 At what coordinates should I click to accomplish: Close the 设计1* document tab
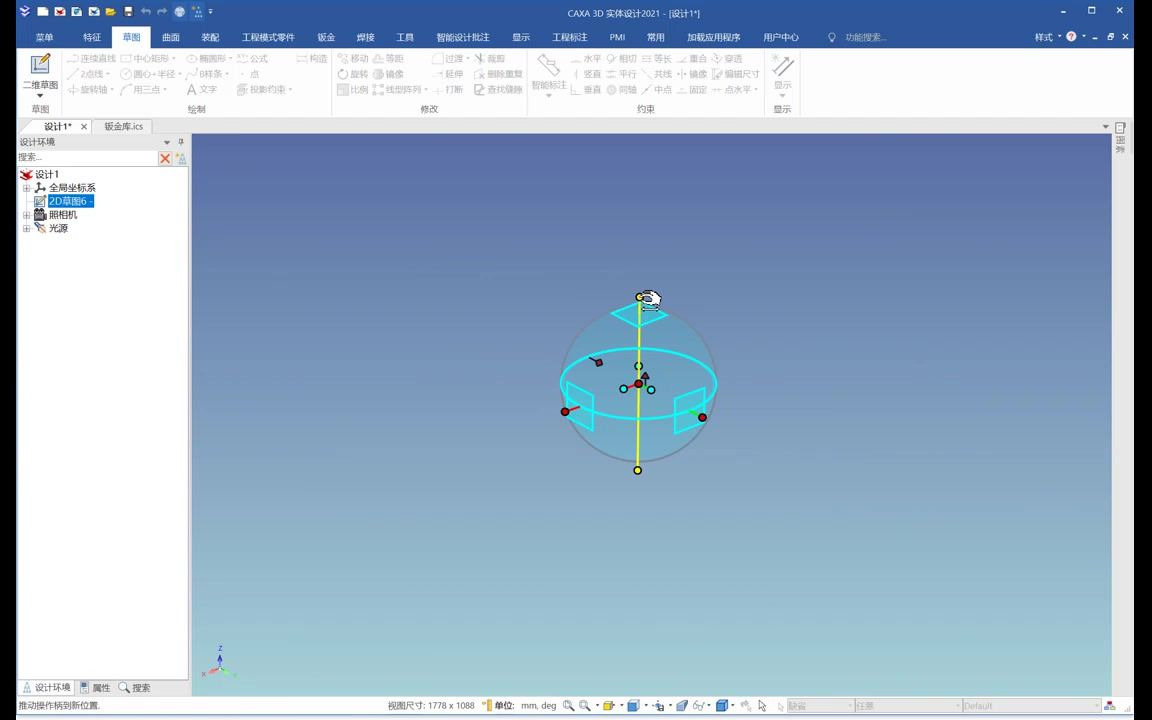84,126
